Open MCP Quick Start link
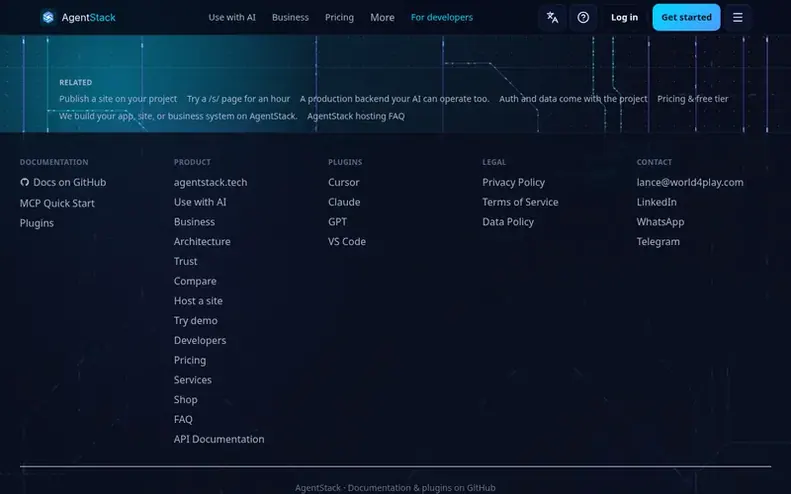 pyautogui.click(x=57, y=203)
